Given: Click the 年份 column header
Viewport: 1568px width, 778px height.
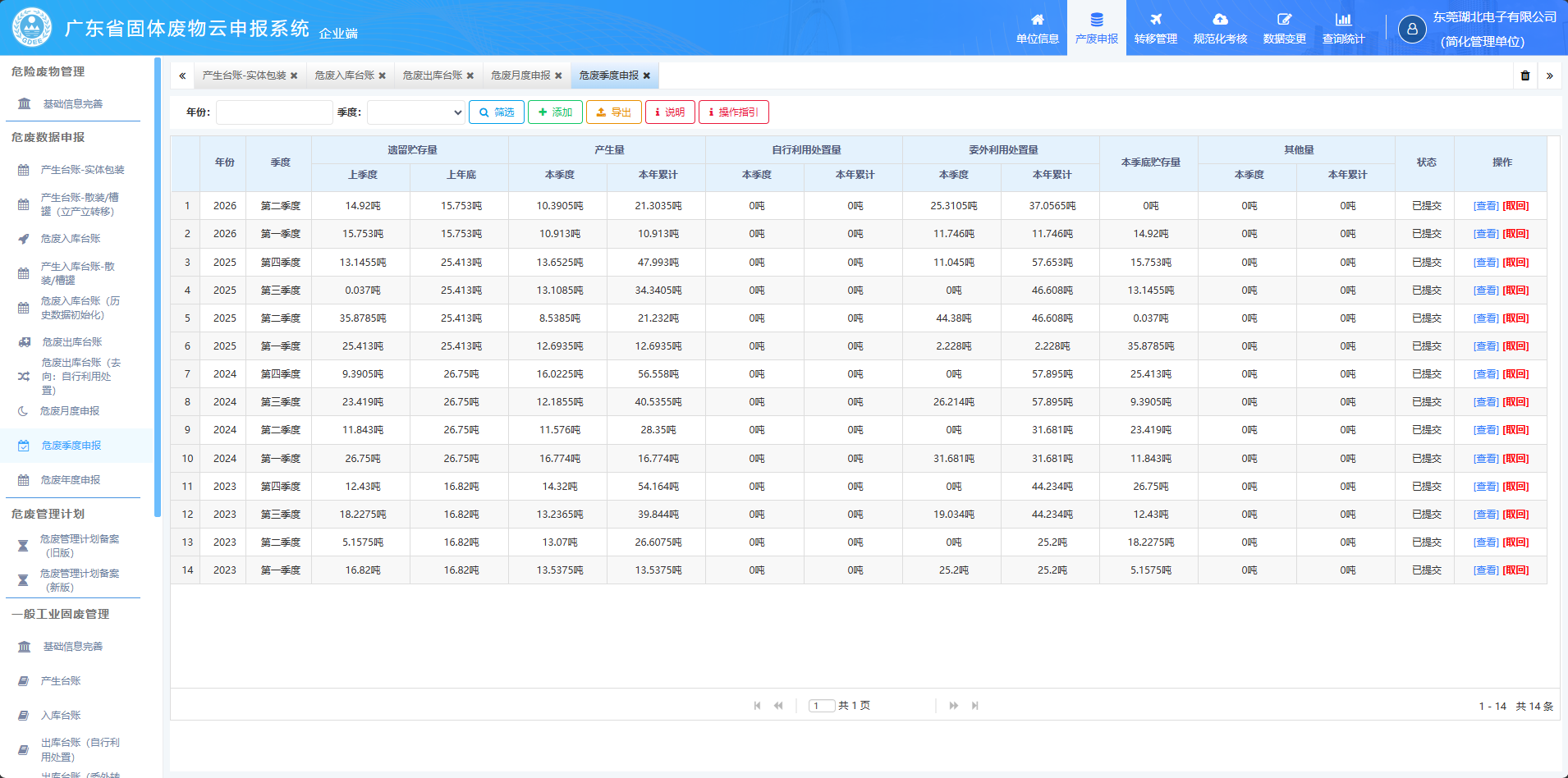Looking at the screenshot, I should pyautogui.click(x=225, y=162).
